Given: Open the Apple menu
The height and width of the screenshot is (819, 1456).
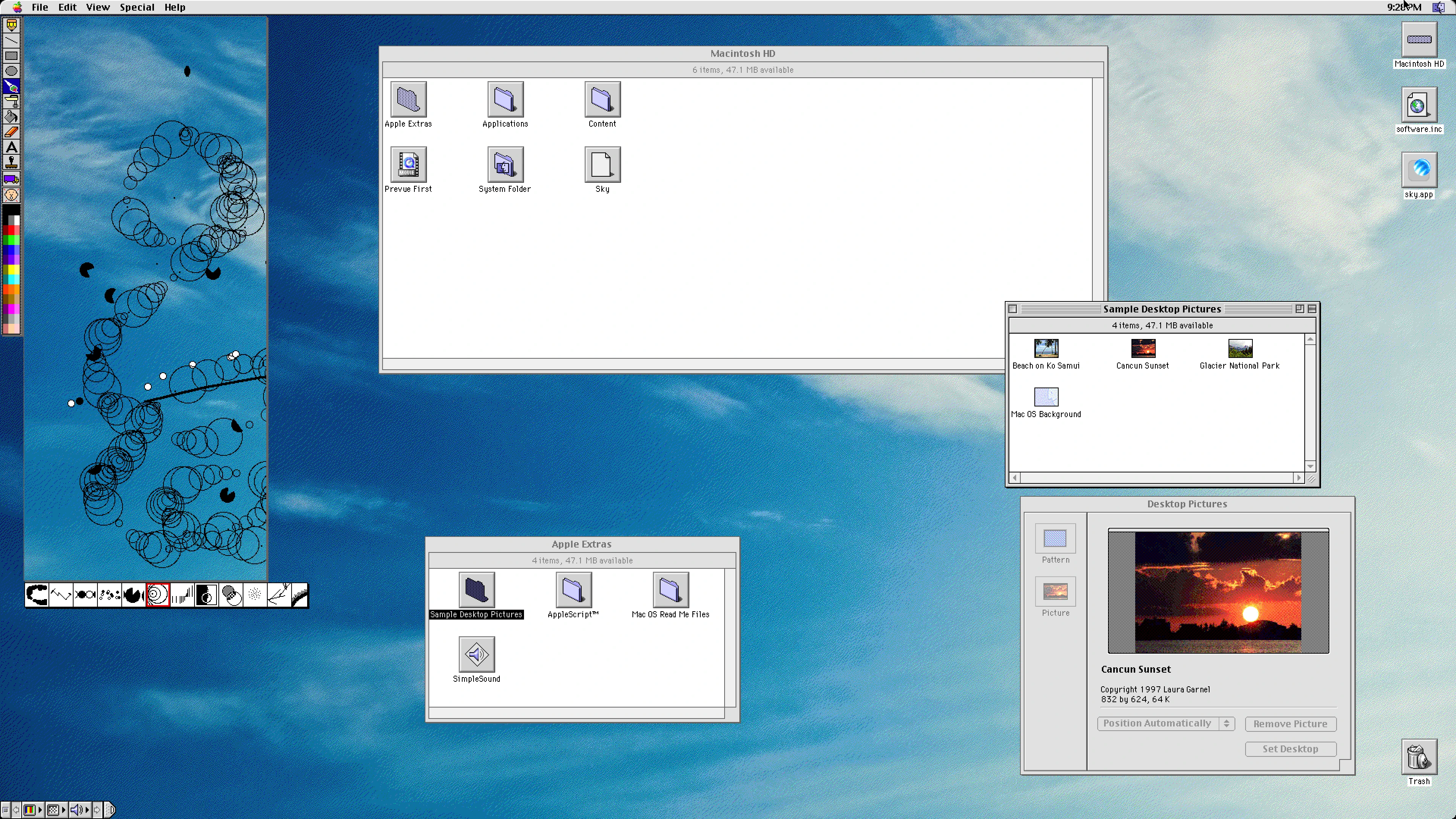Looking at the screenshot, I should [17, 7].
